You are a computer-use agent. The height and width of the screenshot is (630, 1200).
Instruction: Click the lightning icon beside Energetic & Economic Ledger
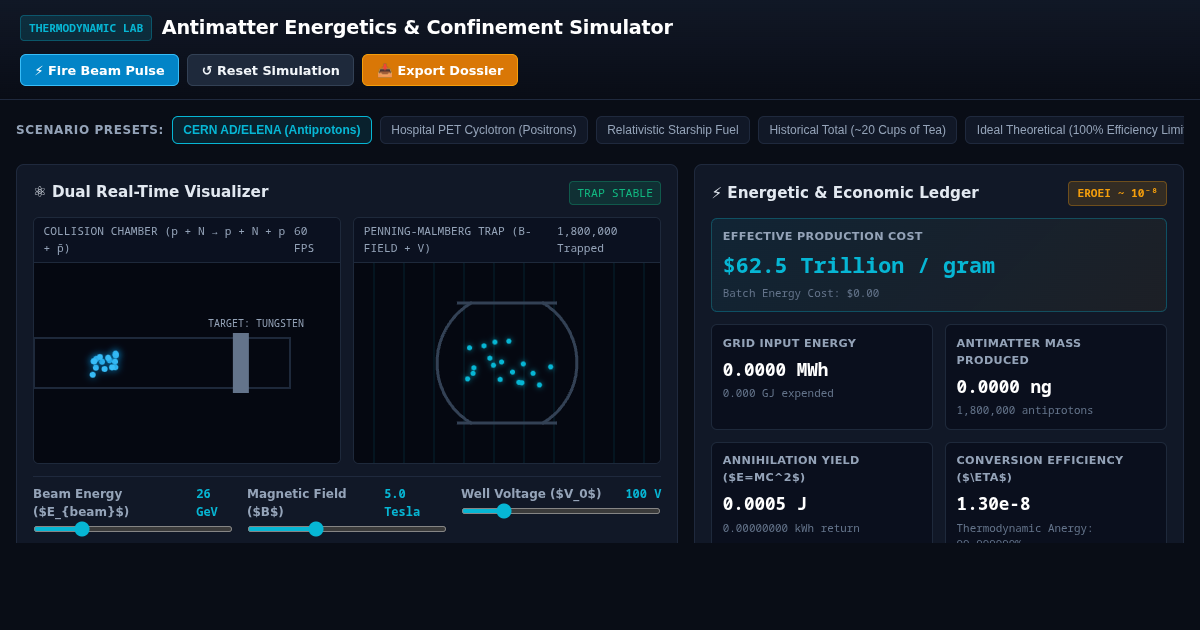pos(717,193)
